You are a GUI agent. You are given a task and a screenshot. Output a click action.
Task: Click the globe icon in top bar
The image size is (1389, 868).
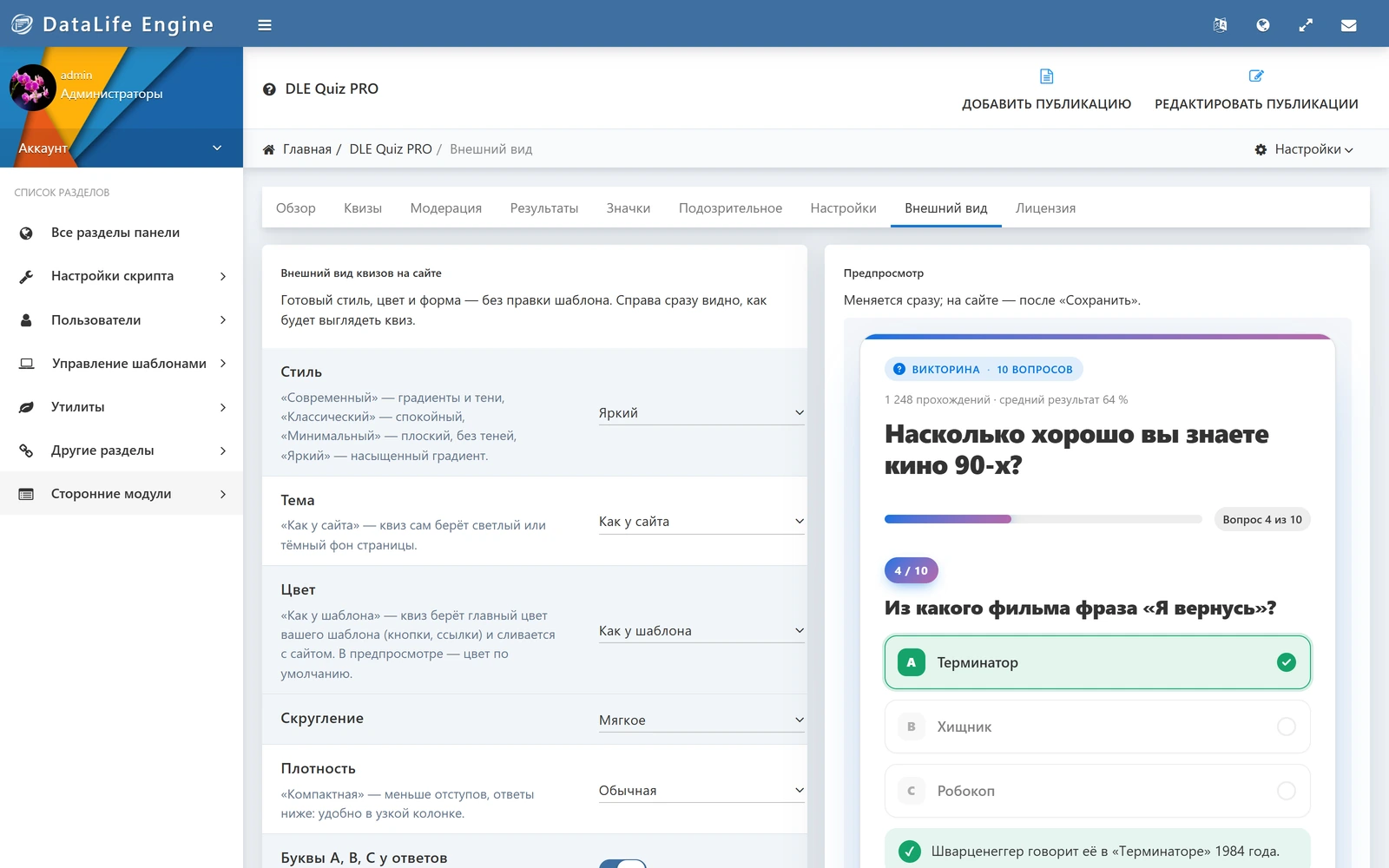(1263, 25)
